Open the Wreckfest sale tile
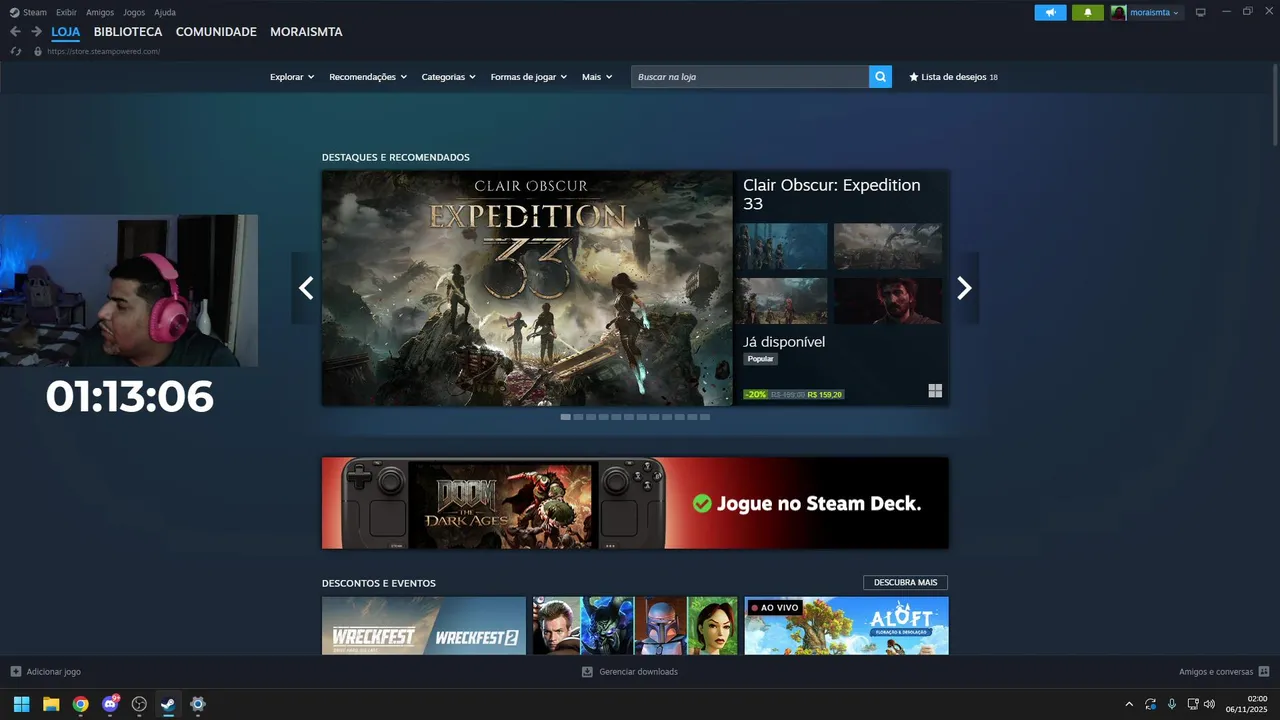Image resolution: width=1280 pixels, height=720 pixels. coord(424,626)
